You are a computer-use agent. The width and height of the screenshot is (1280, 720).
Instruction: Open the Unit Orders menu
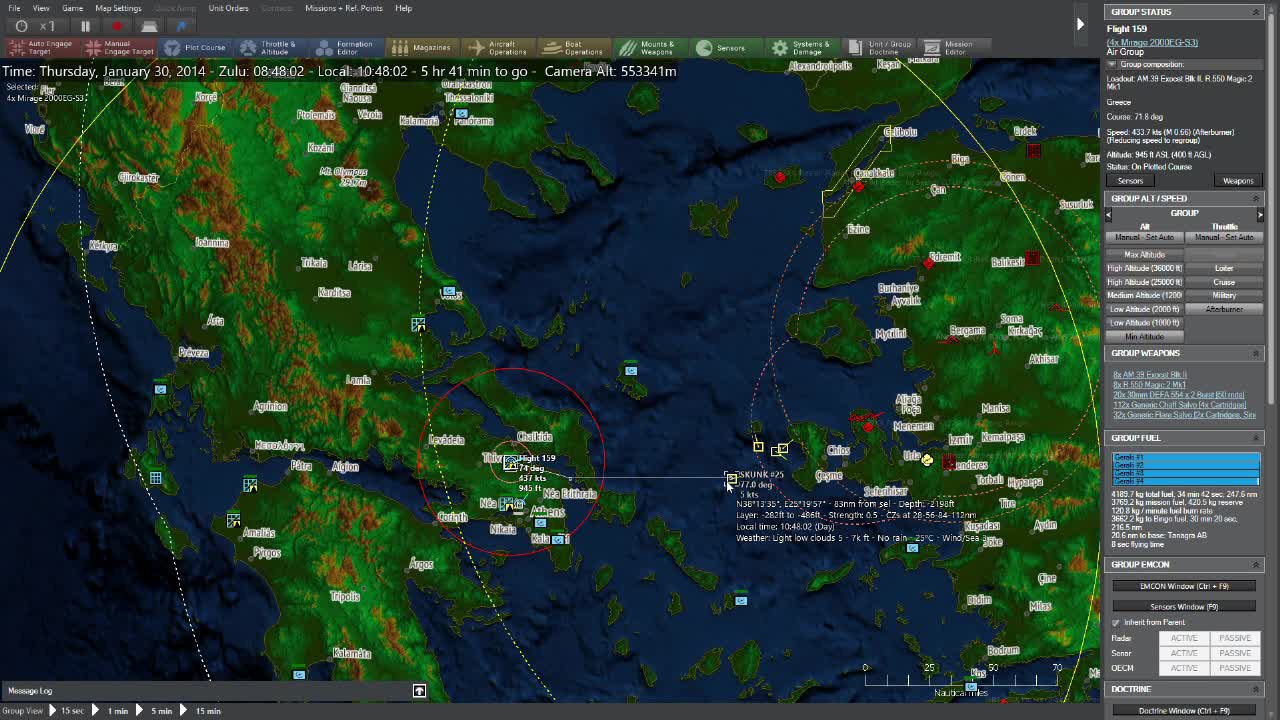click(228, 8)
